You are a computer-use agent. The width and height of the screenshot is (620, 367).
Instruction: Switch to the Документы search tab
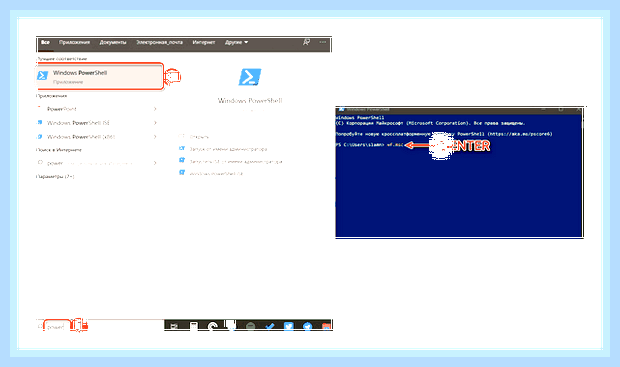[x=113, y=42]
